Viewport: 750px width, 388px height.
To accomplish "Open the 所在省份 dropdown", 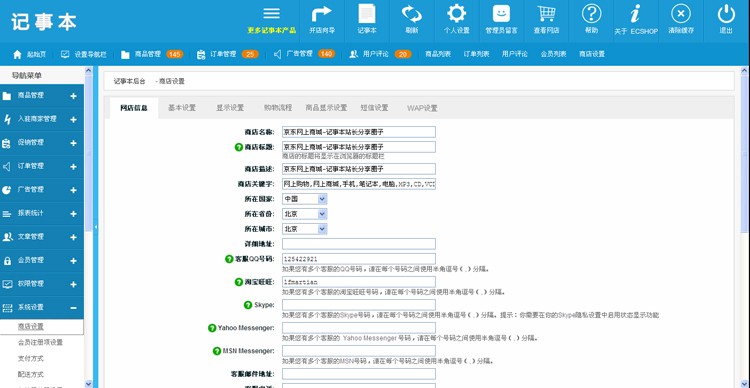I will coord(304,214).
